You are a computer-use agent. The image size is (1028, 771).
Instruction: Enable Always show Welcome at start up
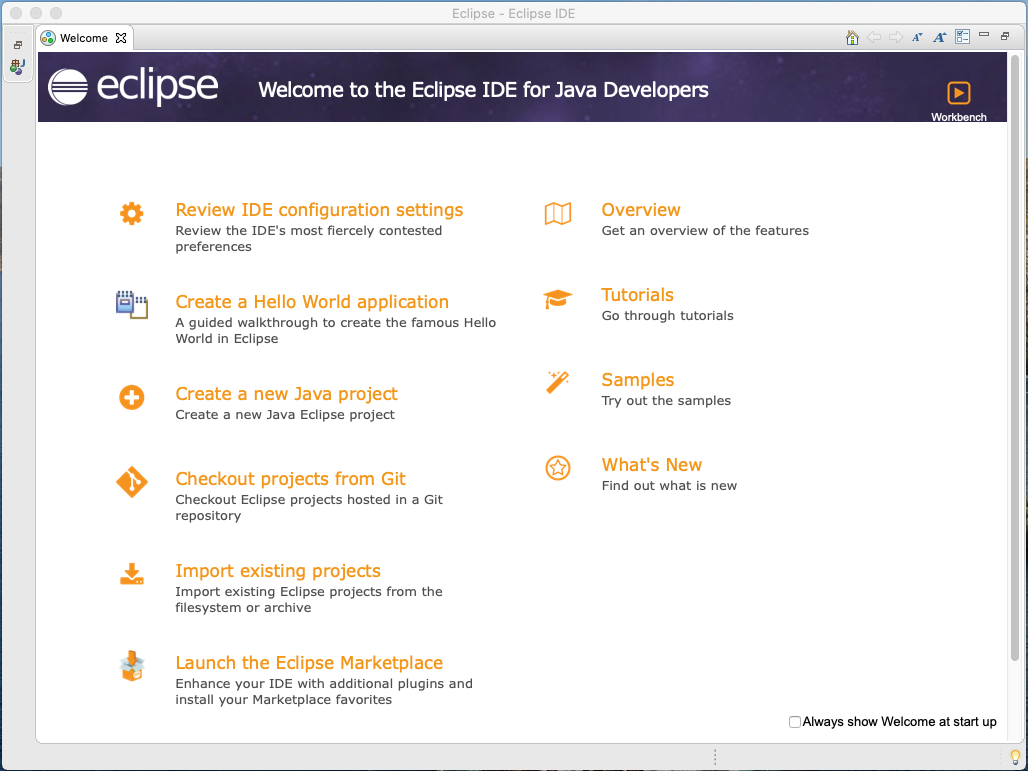795,722
